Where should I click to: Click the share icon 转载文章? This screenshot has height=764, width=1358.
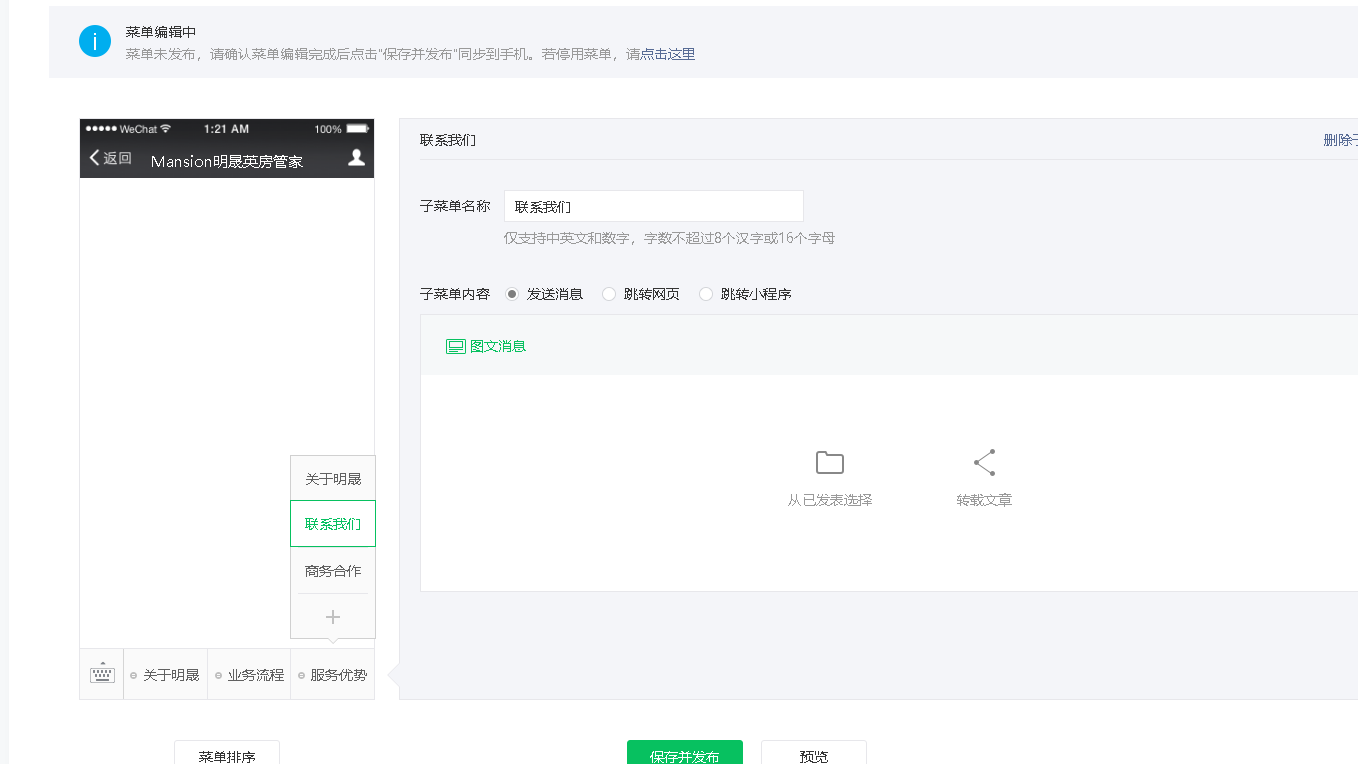point(984,462)
